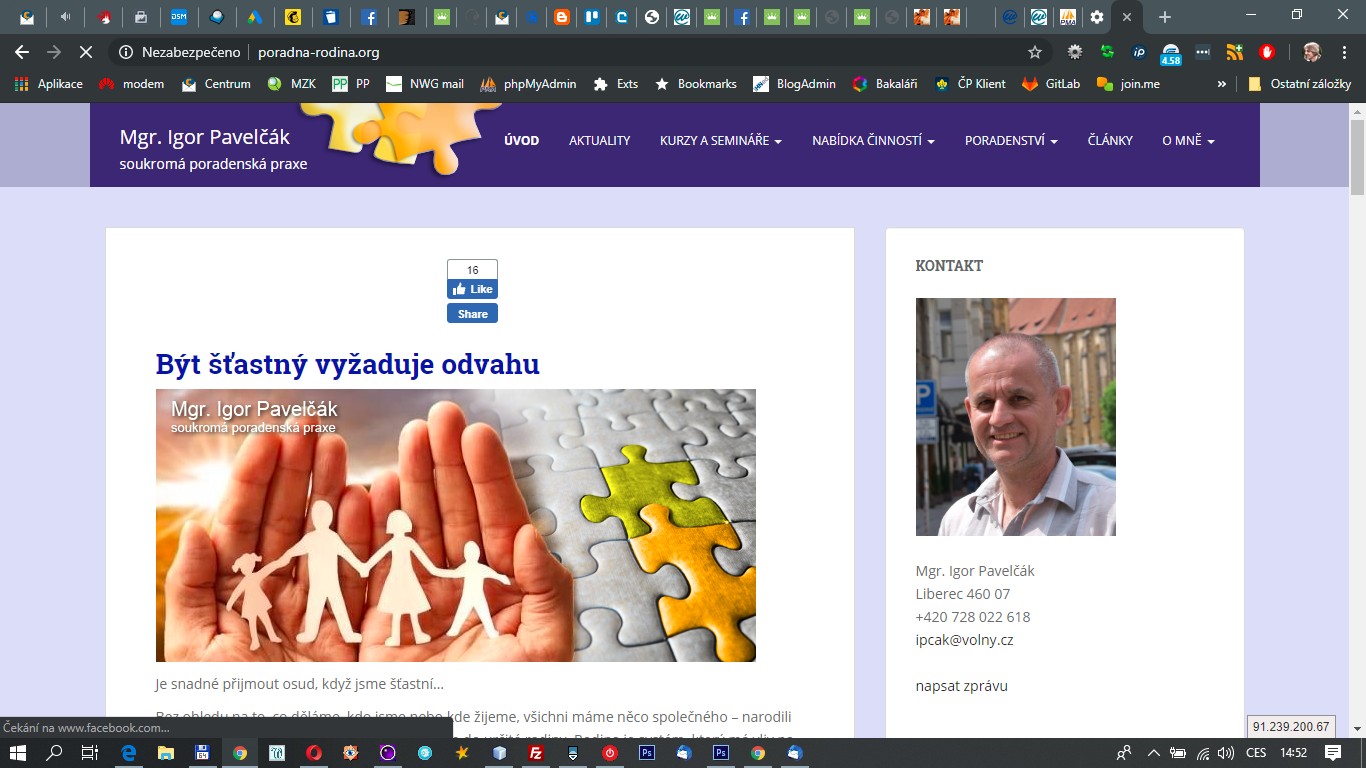Viewport: 1366px width, 768px height.
Task: Expand the PORADENSTVÍ dropdown
Action: pyautogui.click(x=1010, y=141)
